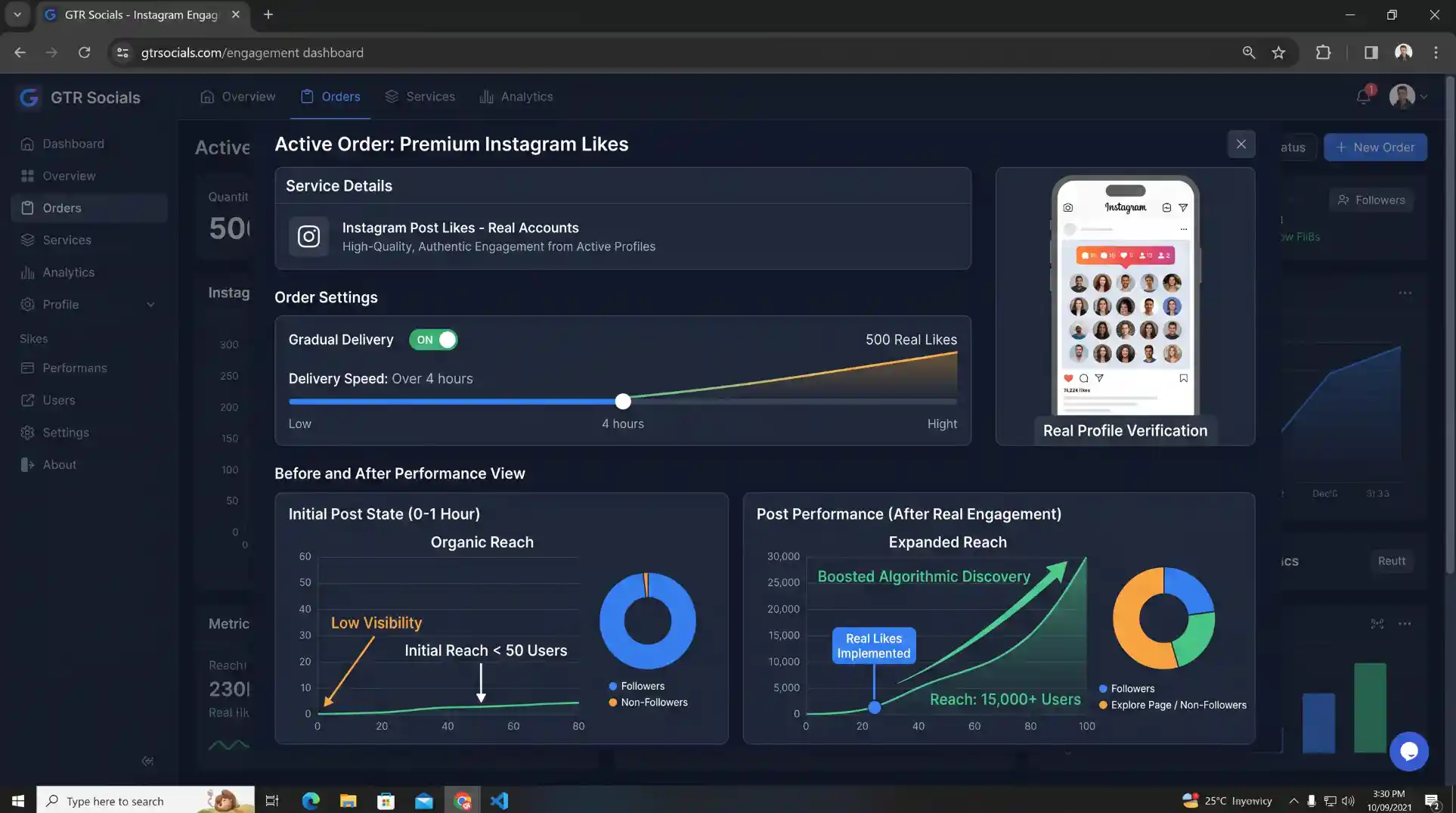Click the Real Likes Implemented chart marker
This screenshot has width=1456, height=813.
tap(874, 708)
